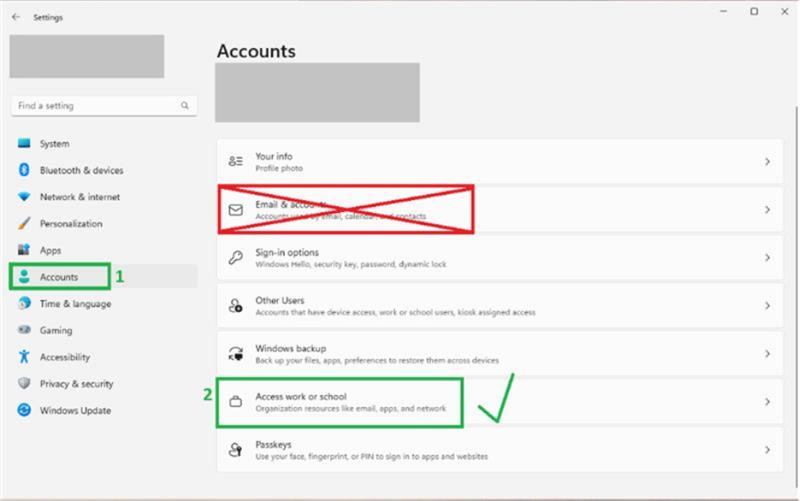This screenshot has width=800, height=501.
Task: Open Apps settings label
Action: [51, 250]
